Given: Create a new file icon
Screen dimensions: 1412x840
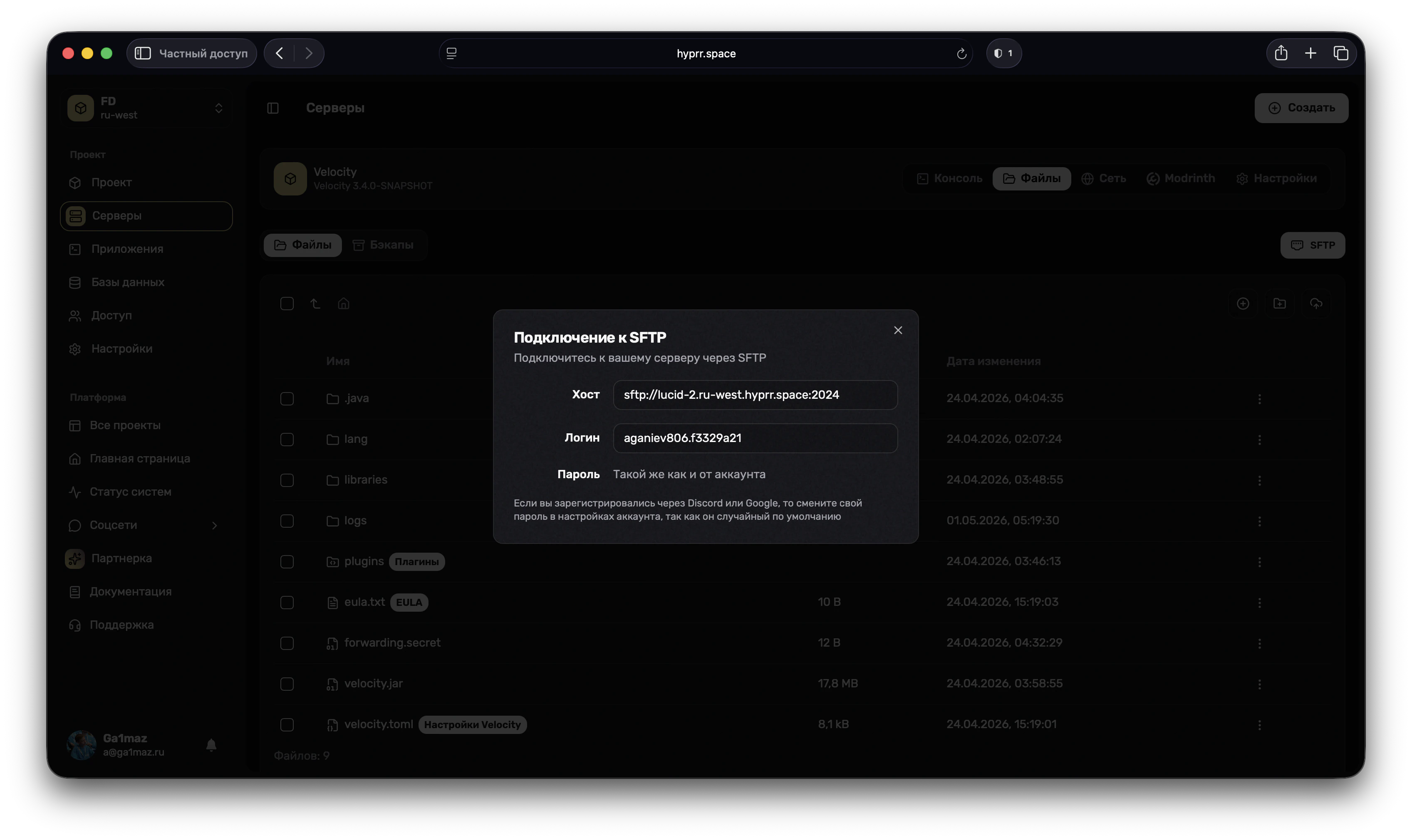Looking at the screenshot, I should coord(1243,304).
